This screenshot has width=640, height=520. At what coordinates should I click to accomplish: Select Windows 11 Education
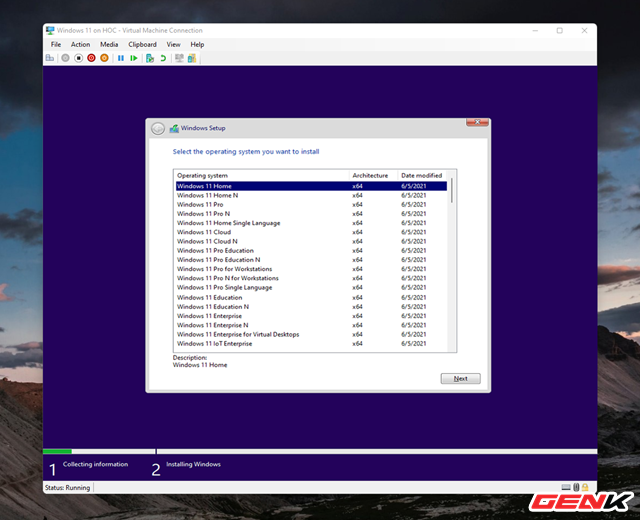pos(311,298)
